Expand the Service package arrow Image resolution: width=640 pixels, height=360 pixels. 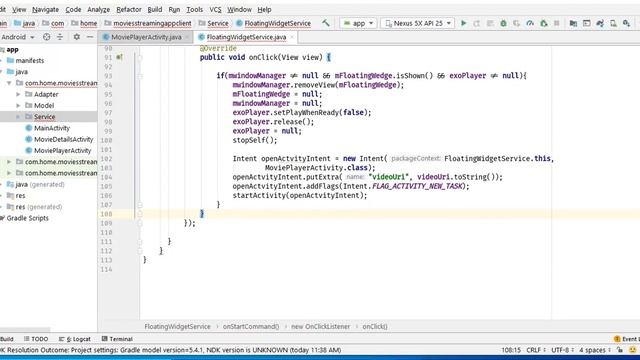pyautogui.click(x=18, y=117)
